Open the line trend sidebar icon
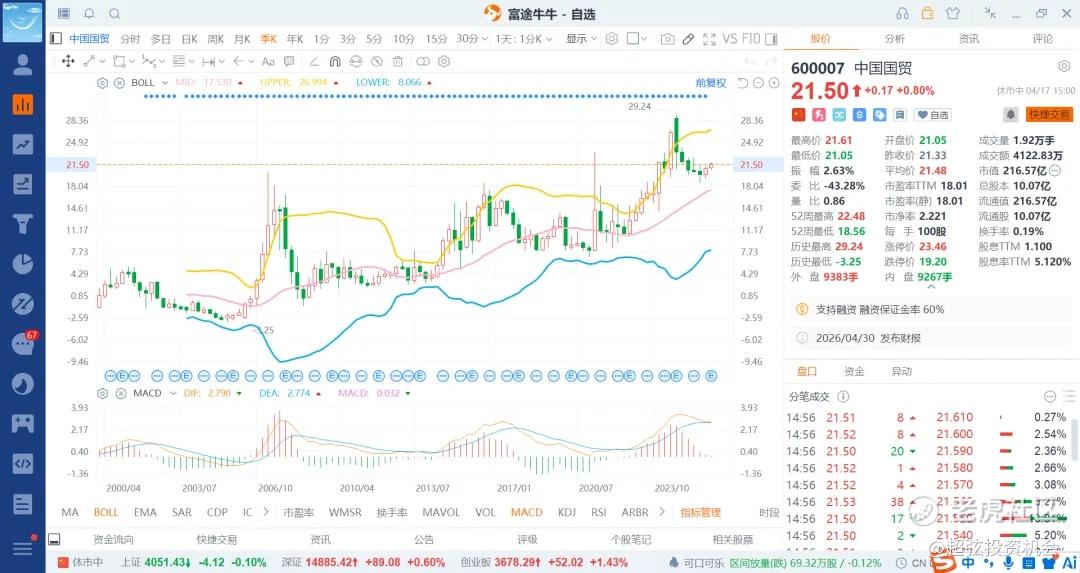The height and width of the screenshot is (573, 1080). pos(23,144)
